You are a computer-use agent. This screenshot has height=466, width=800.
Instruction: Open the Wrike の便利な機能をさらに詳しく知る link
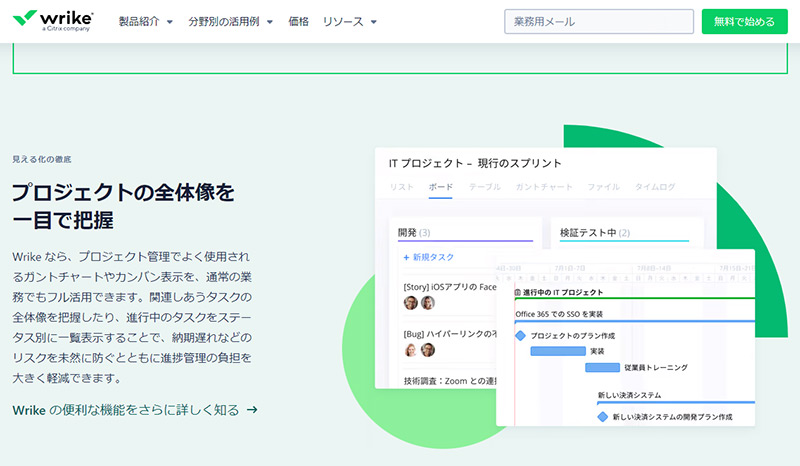(x=135, y=410)
